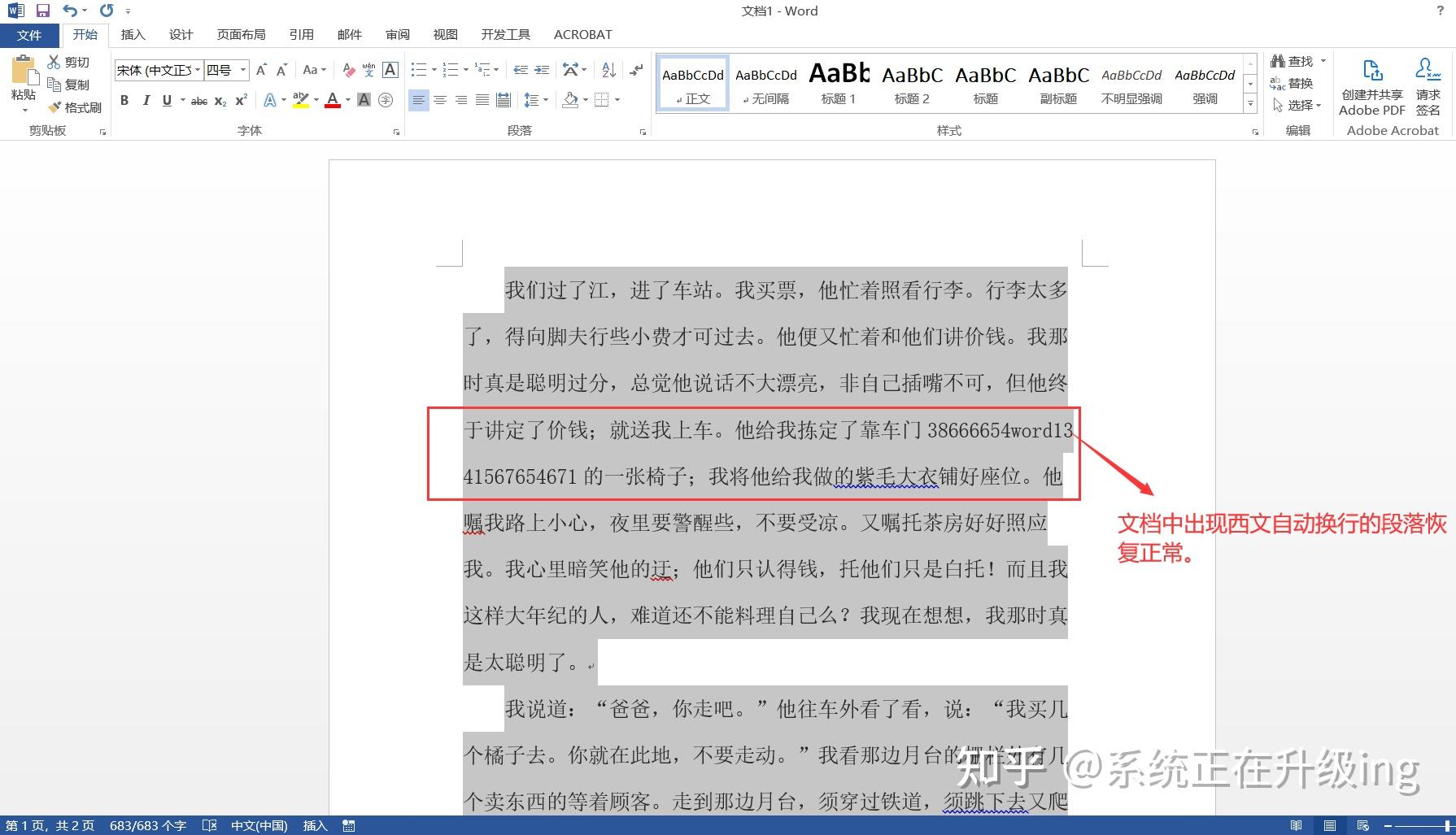The image size is (1456, 835).
Task: Undo the last action
Action: coord(71,11)
